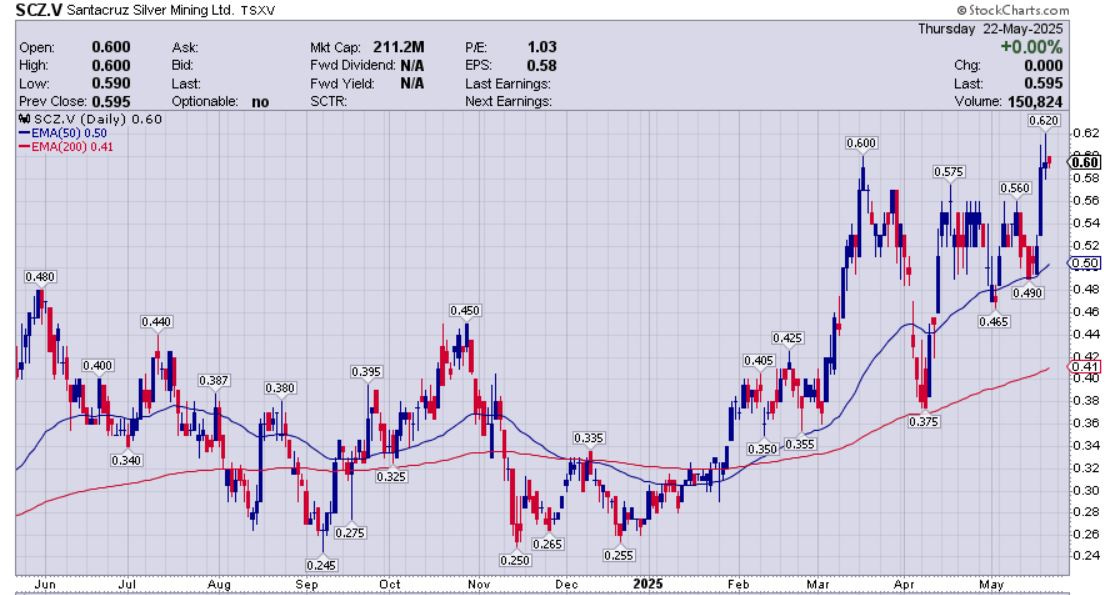Click the EMA(200) 0.41 legend entry

tap(65, 146)
